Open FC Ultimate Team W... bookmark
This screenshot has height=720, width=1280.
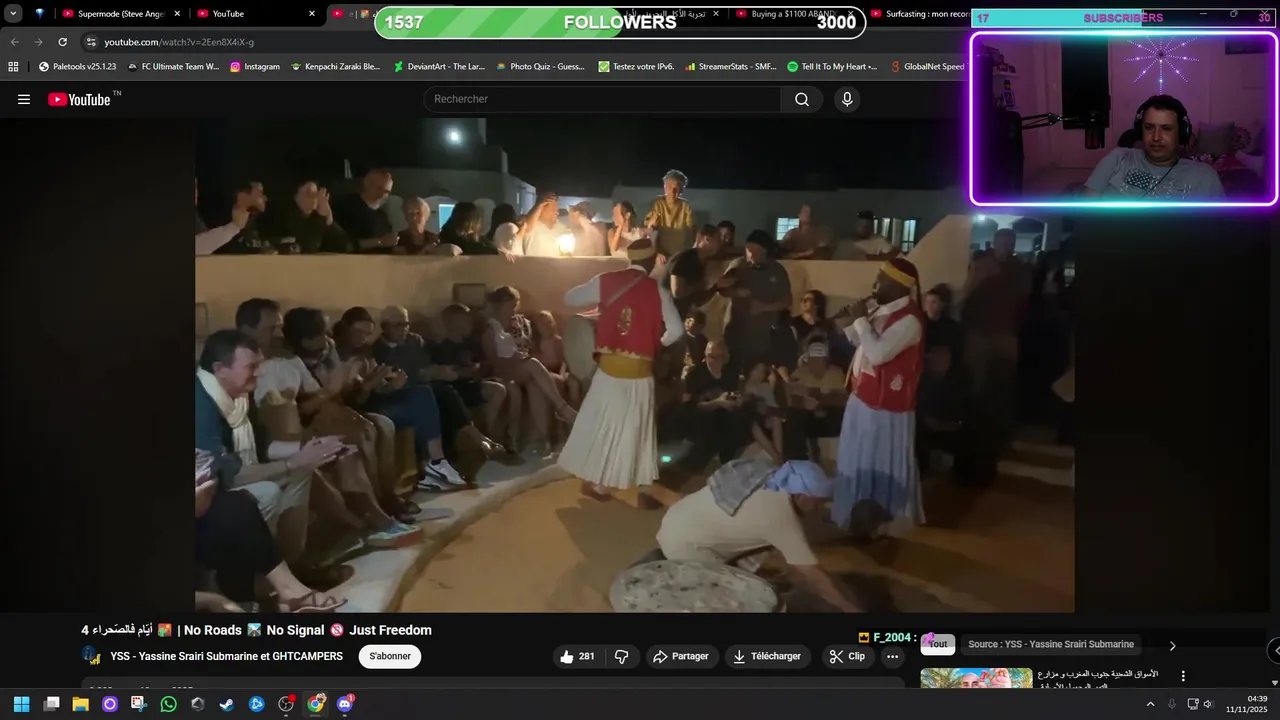tap(173, 66)
